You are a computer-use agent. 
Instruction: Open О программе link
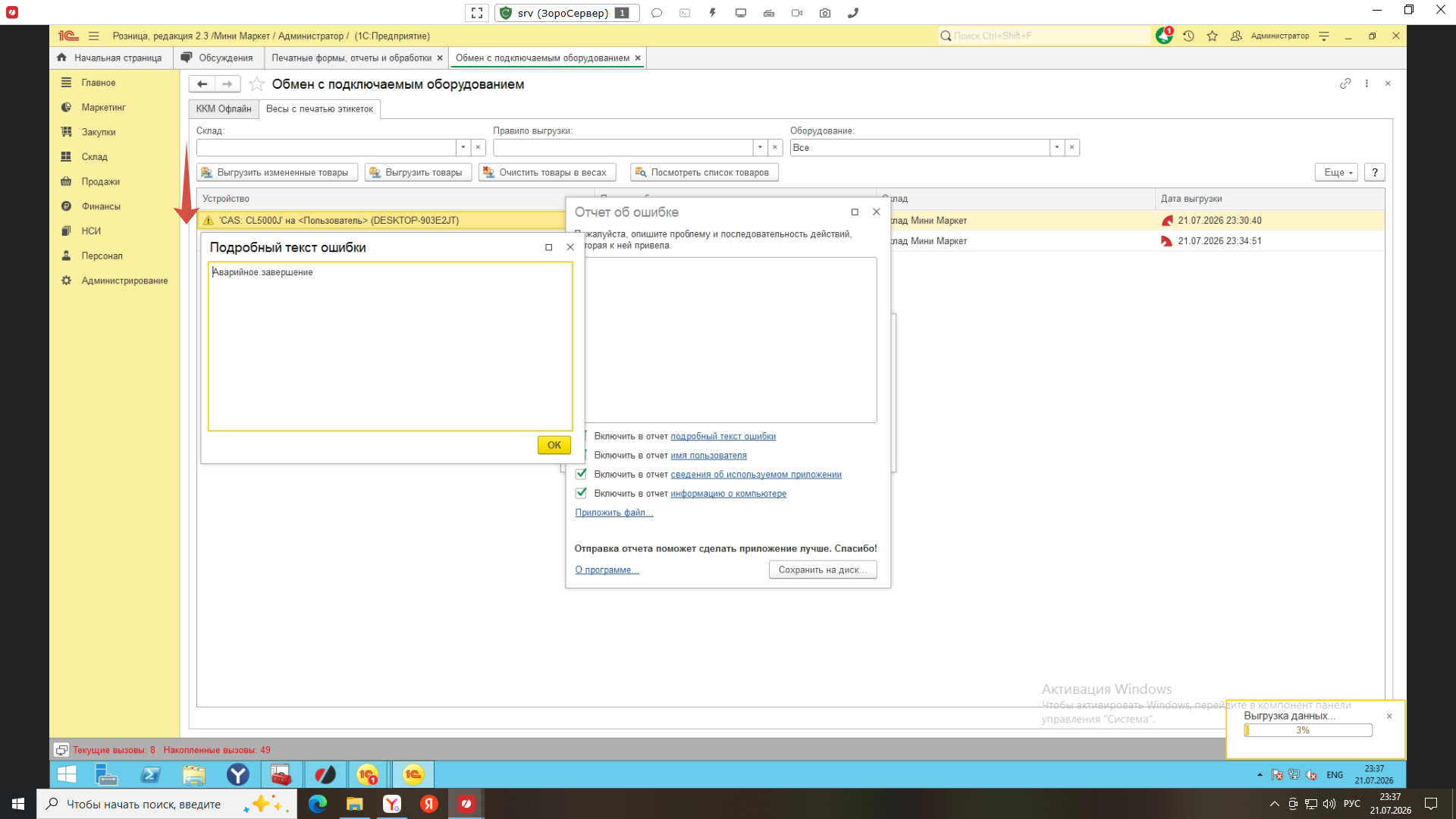click(607, 570)
